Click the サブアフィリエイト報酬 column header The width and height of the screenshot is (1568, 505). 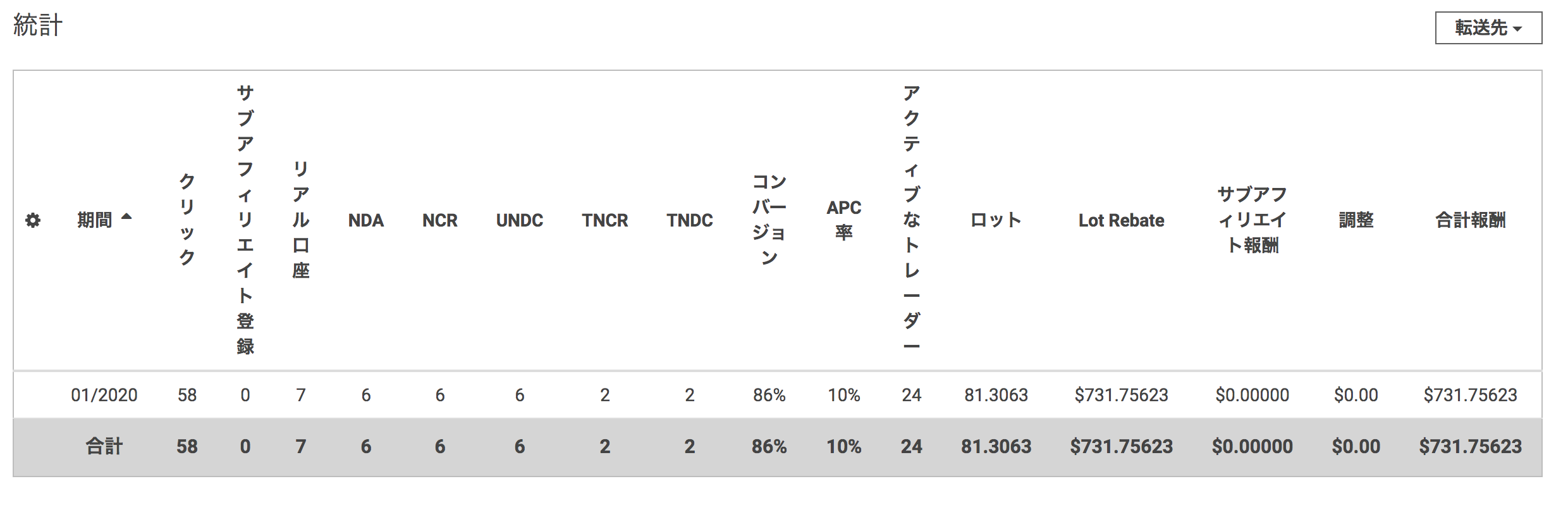click(1252, 219)
